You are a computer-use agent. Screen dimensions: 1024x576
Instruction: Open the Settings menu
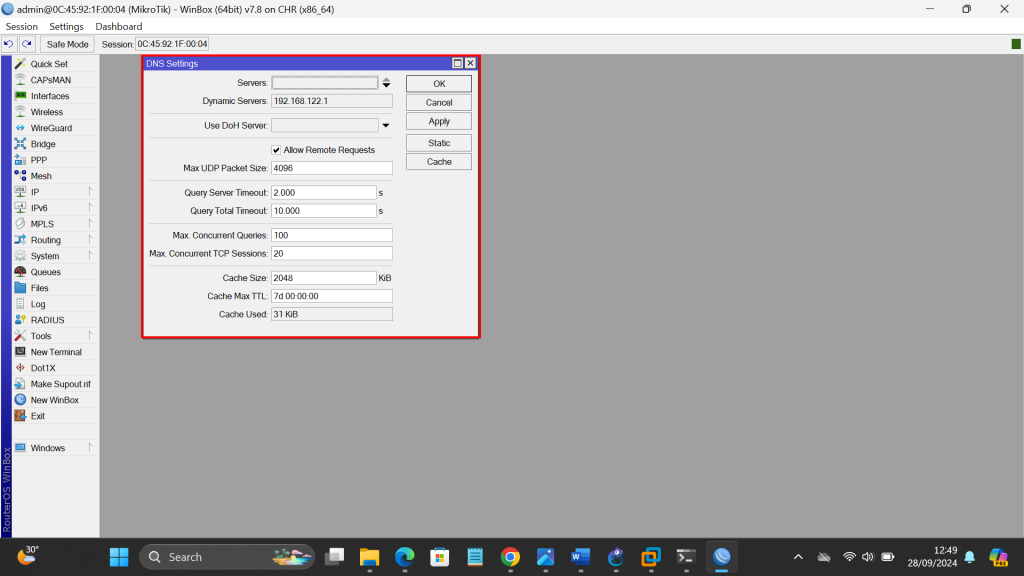[x=67, y=27]
